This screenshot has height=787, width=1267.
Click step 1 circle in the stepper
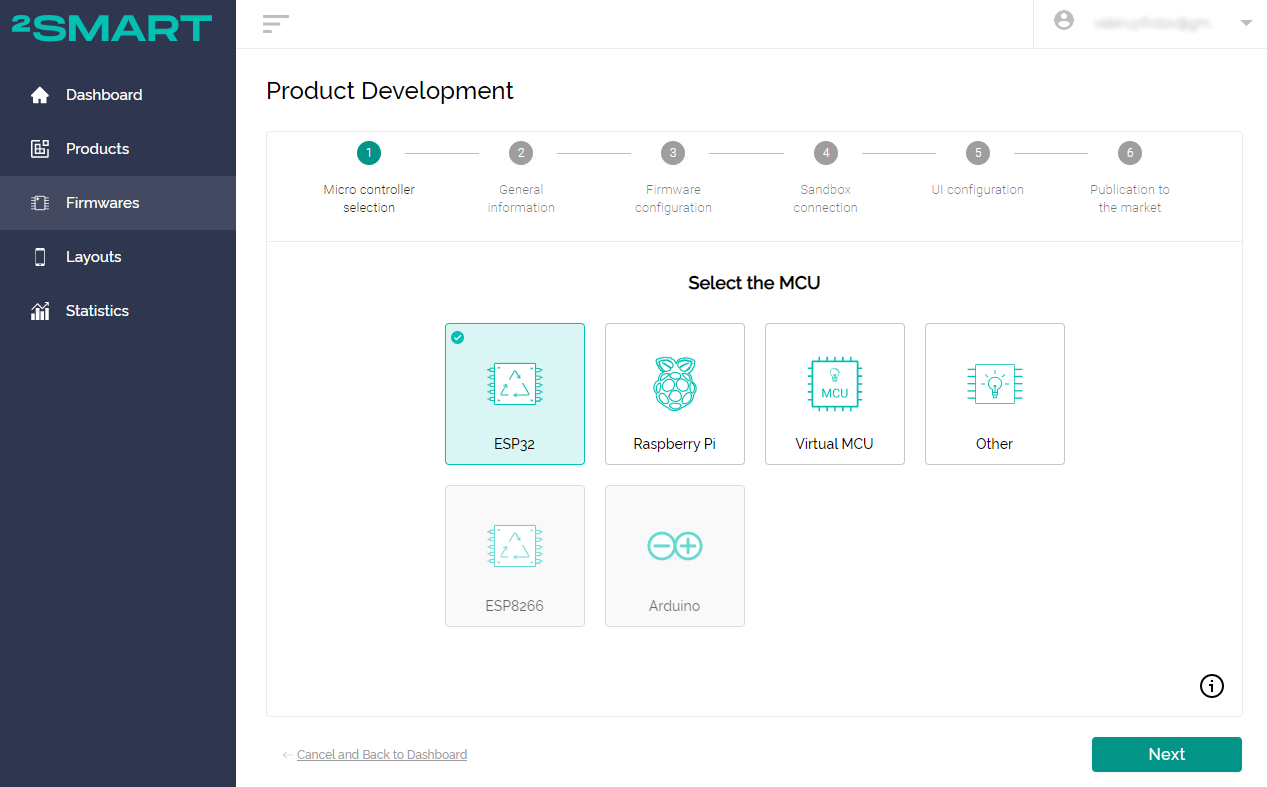point(369,153)
